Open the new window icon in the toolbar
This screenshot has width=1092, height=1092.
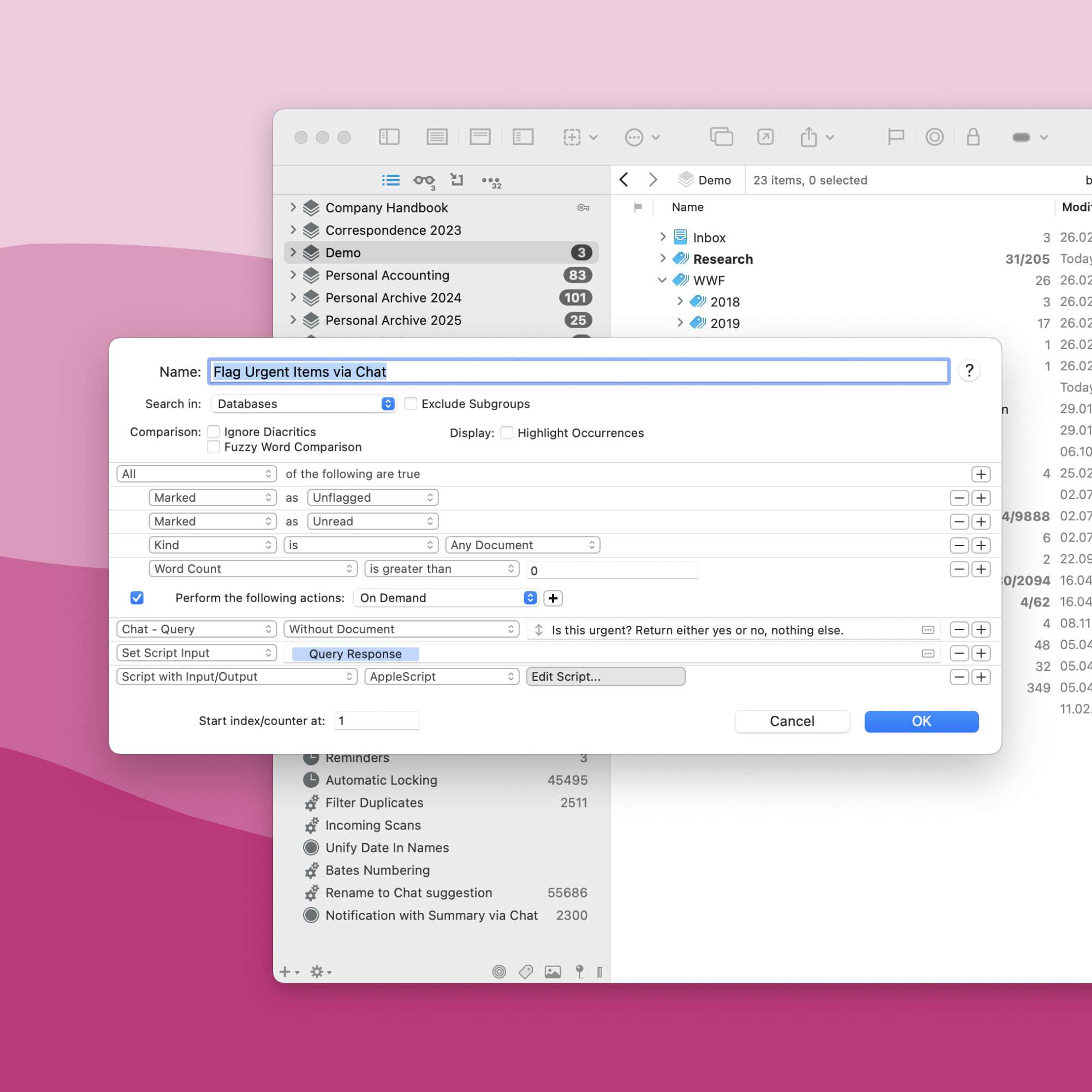point(721,137)
